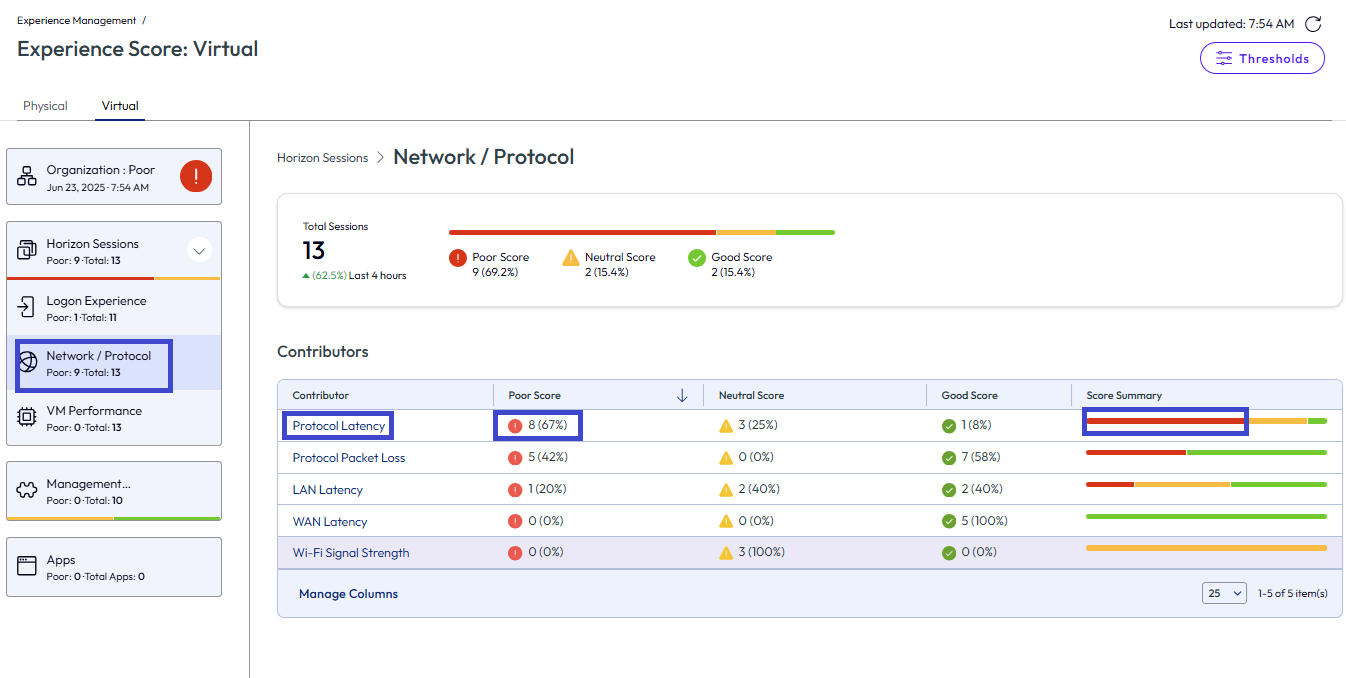Screen dimensions: 1346x678
Task: Click the Protocol Packet Loss score summary bar
Action: [1207, 453]
